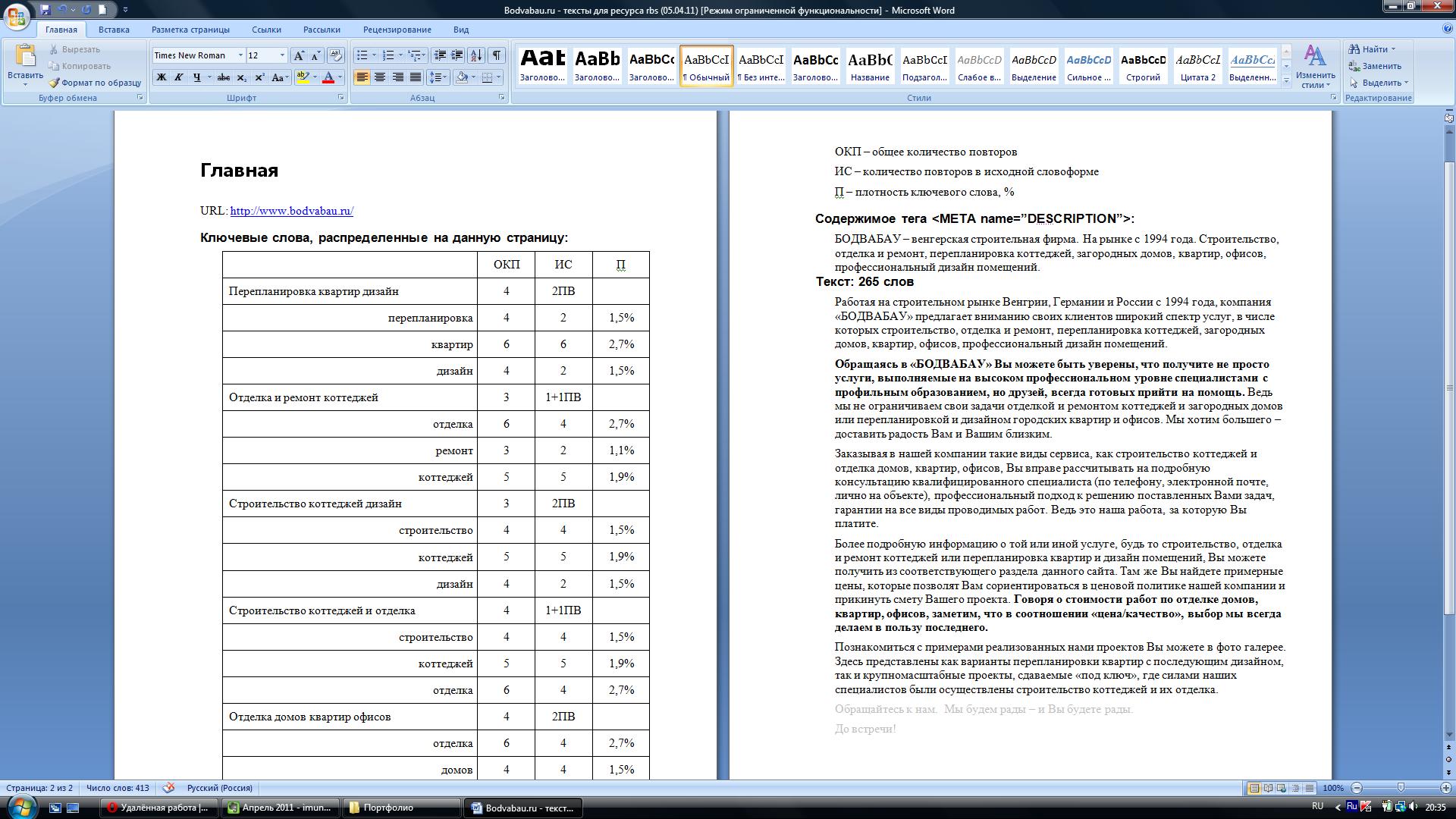
Task: Open the Рецензирование ribbon tab
Action: (x=397, y=30)
